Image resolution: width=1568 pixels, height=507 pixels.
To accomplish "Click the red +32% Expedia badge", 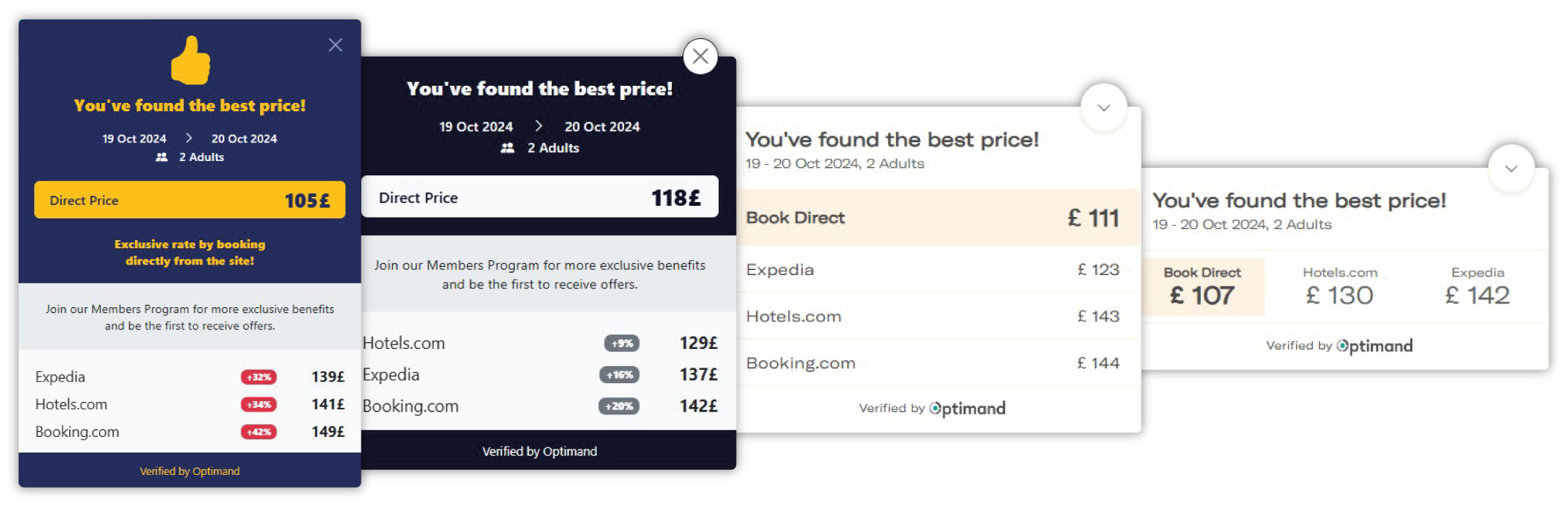I will [x=258, y=377].
